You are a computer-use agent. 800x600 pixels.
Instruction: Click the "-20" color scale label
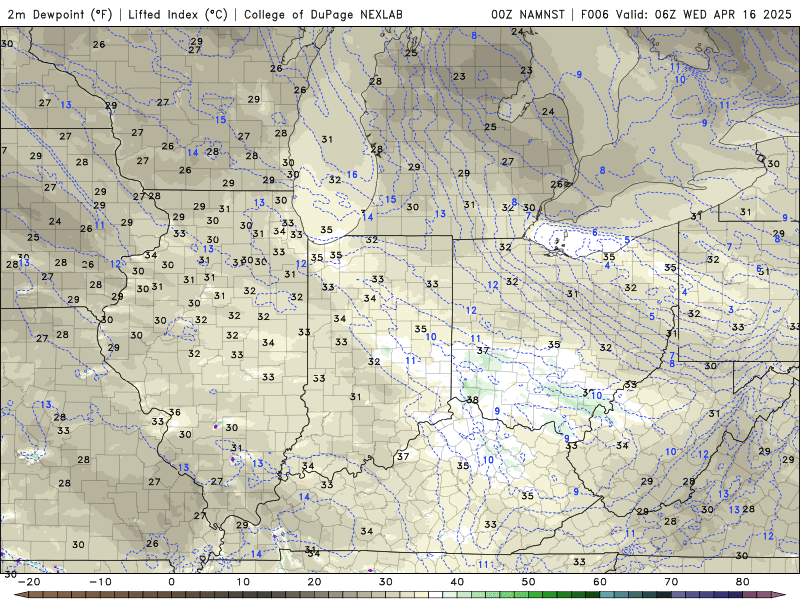click(x=29, y=582)
